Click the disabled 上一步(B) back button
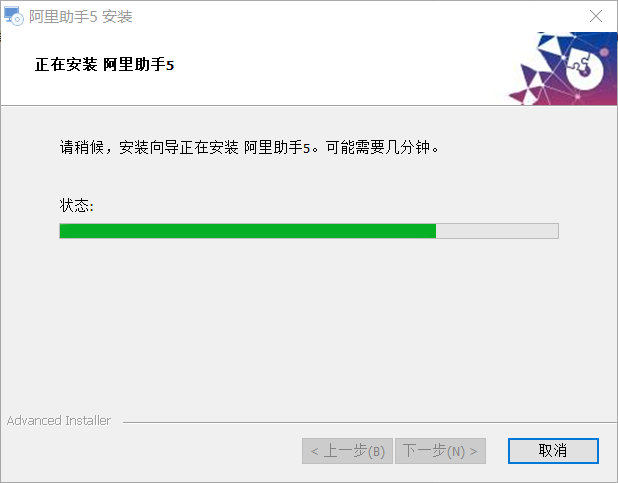The height and width of the screenshot is (483, 618). pos(347,451)
